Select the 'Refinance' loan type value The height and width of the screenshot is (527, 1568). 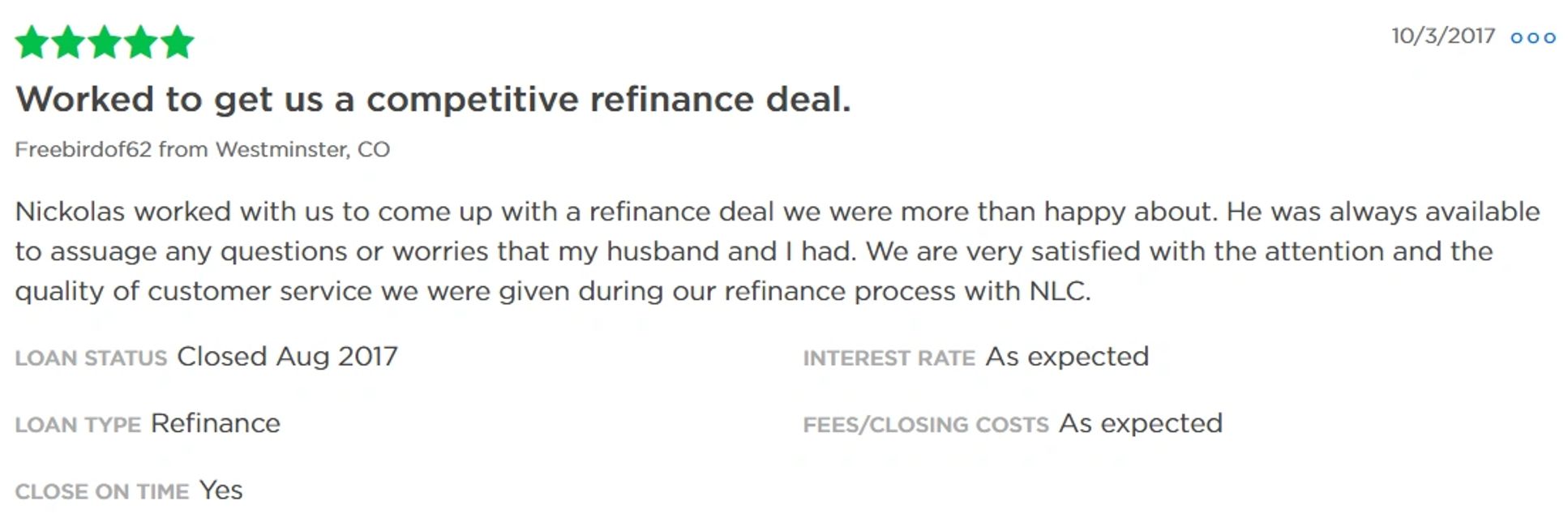pyautogui.click(x=216, y=423)
